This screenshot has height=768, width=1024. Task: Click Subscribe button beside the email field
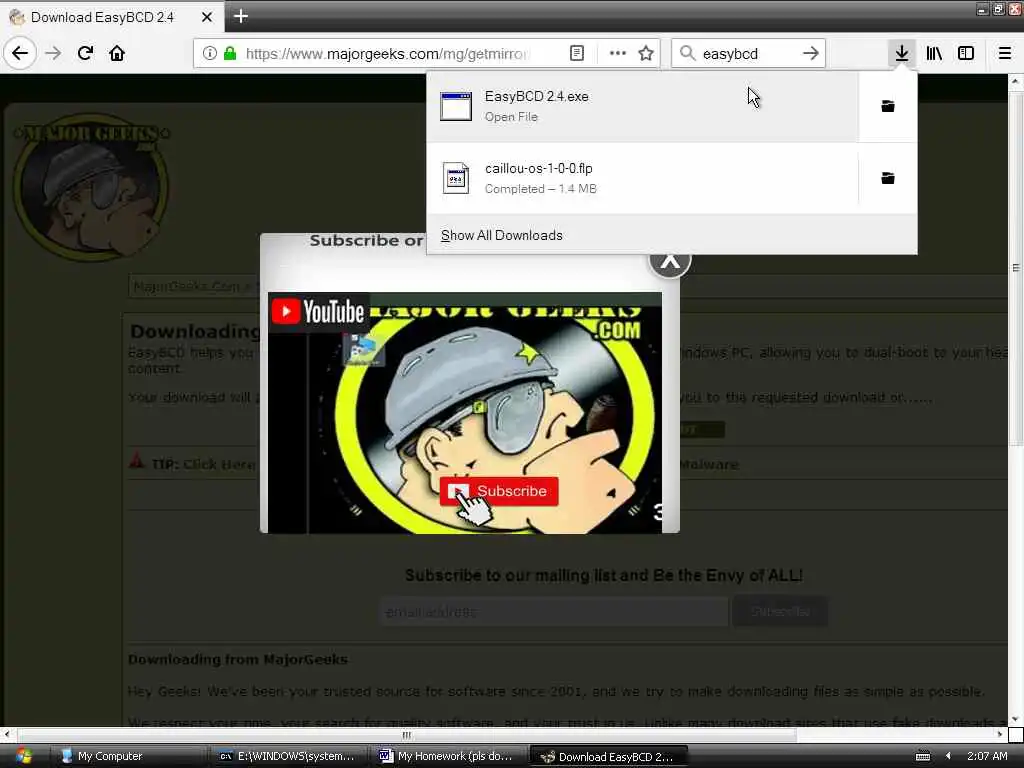[x=780, y=612]
